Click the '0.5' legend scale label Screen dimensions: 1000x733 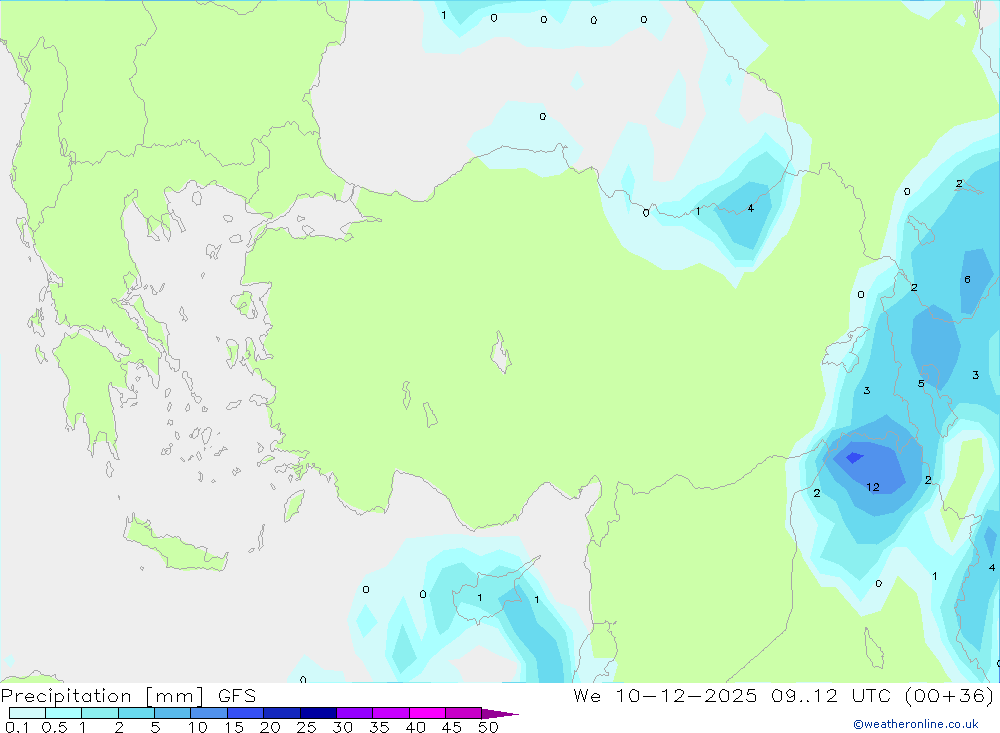[54, 727]
